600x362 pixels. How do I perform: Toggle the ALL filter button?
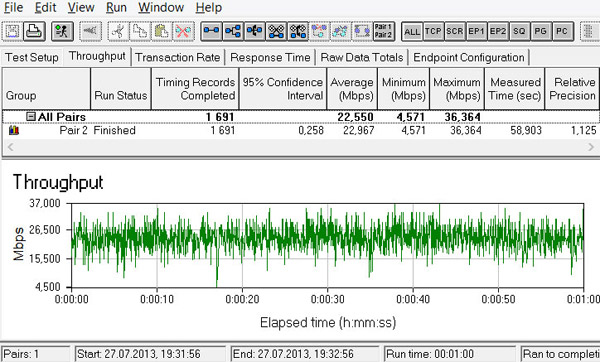(x=412, y=31)
